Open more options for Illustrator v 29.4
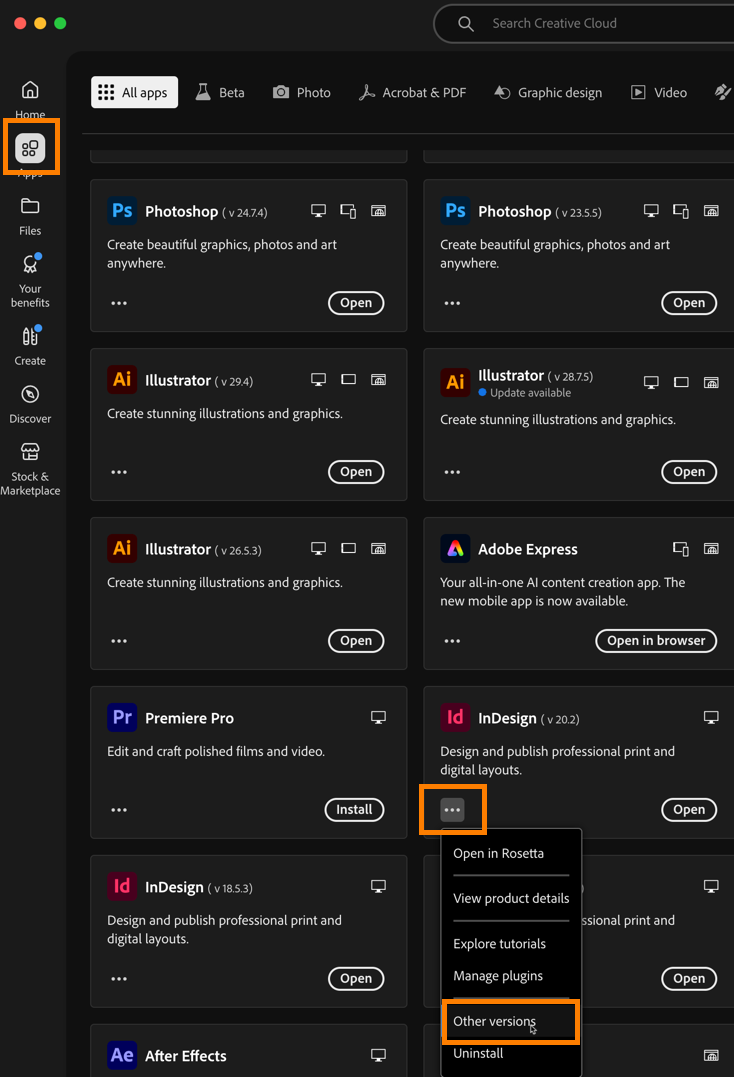This screenshot has width=734, height=1077. (119, 472)
